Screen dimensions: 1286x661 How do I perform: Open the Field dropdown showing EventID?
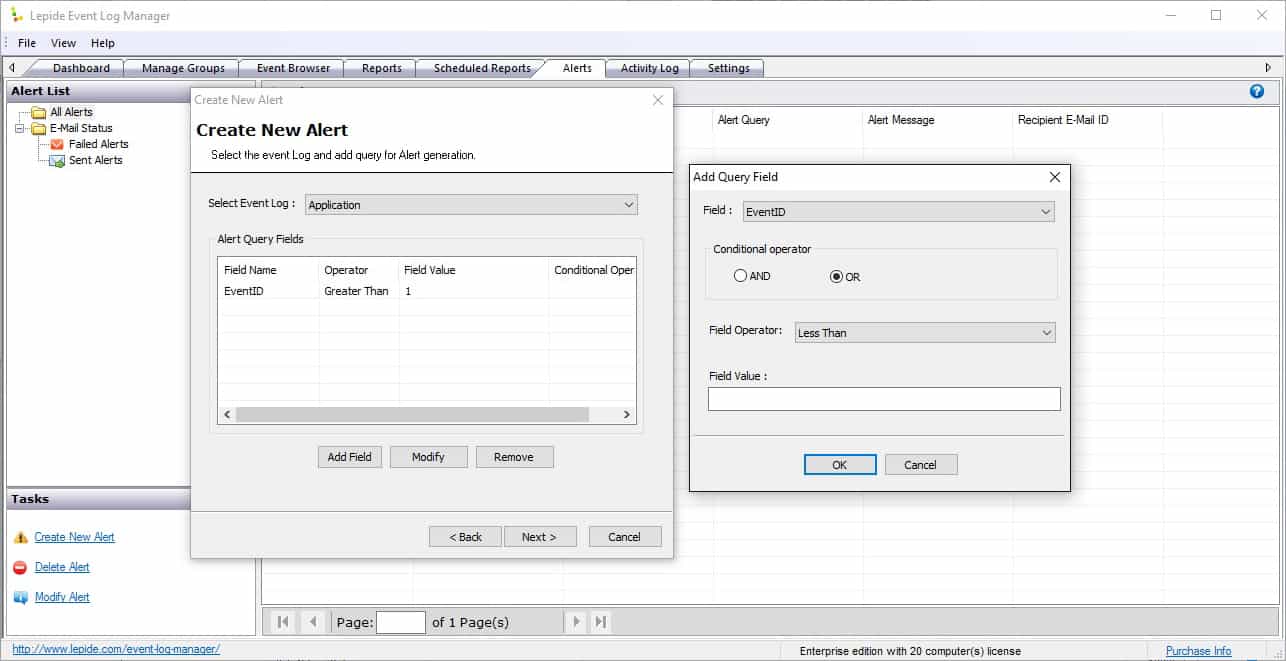click(x=898, y=212)
